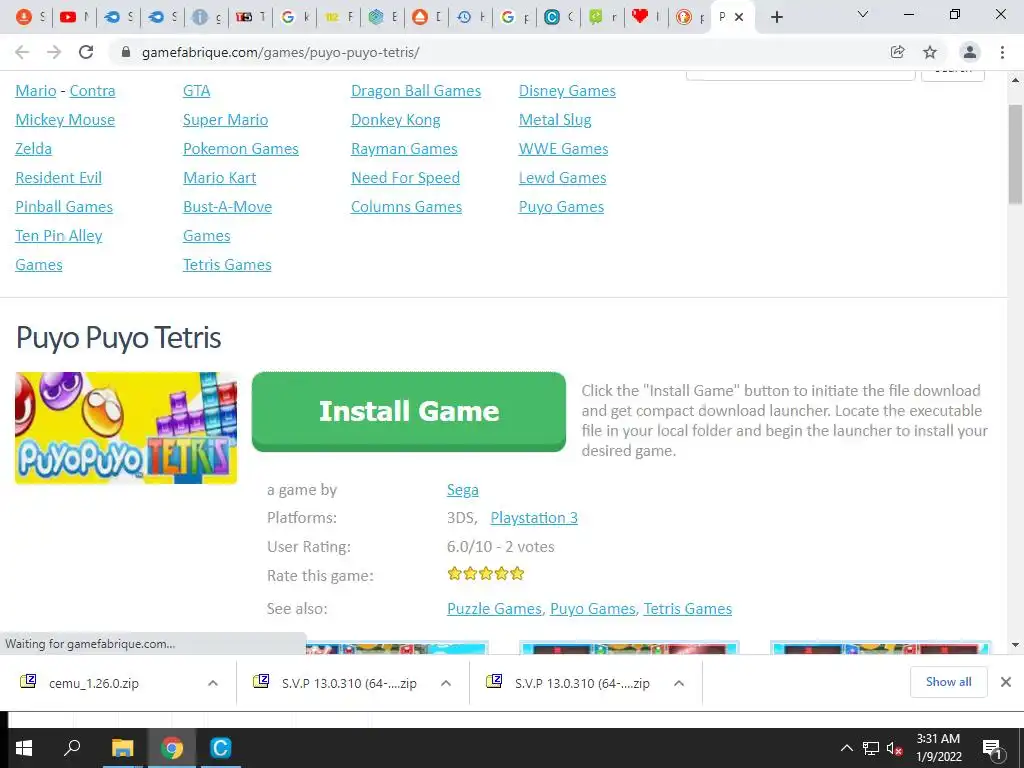The image size is (1024, 768).
Task: Switch to the green favicon tab
Action: point(602,17)
